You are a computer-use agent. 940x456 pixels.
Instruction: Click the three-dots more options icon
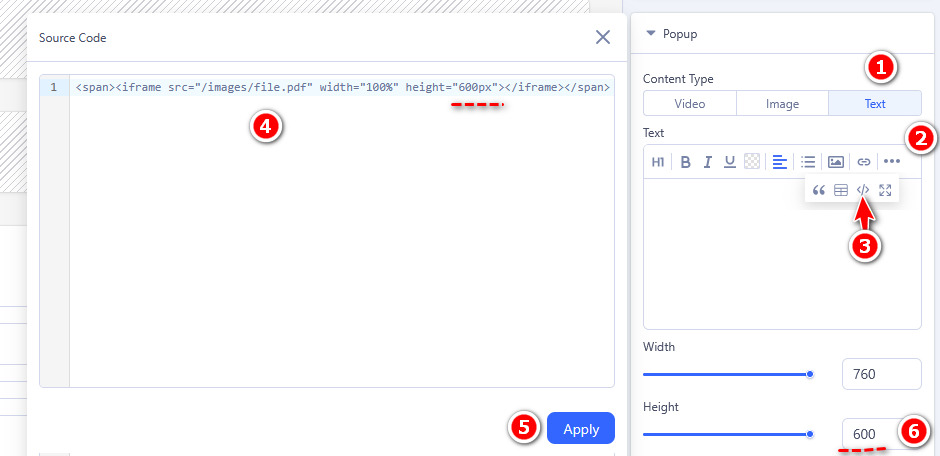point(892,161)
